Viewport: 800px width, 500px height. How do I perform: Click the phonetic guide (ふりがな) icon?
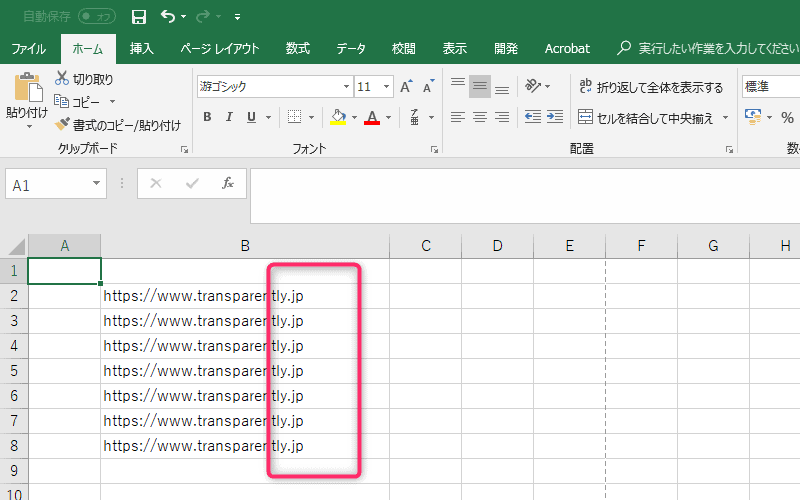pyautogui.click(x=415, y=117)
